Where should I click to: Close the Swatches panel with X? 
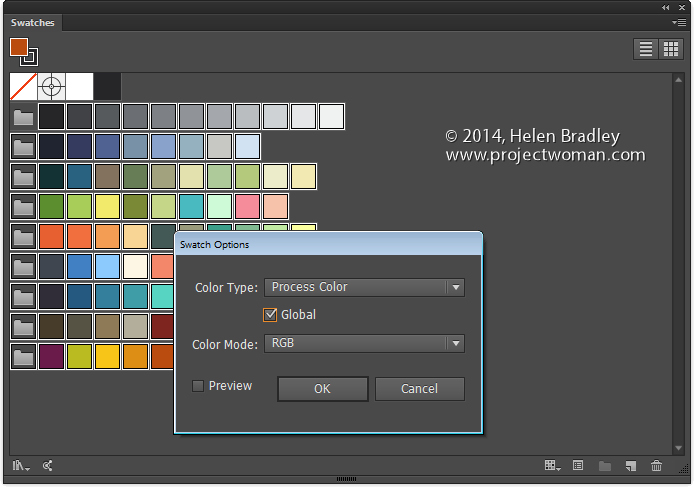(682, 7)
